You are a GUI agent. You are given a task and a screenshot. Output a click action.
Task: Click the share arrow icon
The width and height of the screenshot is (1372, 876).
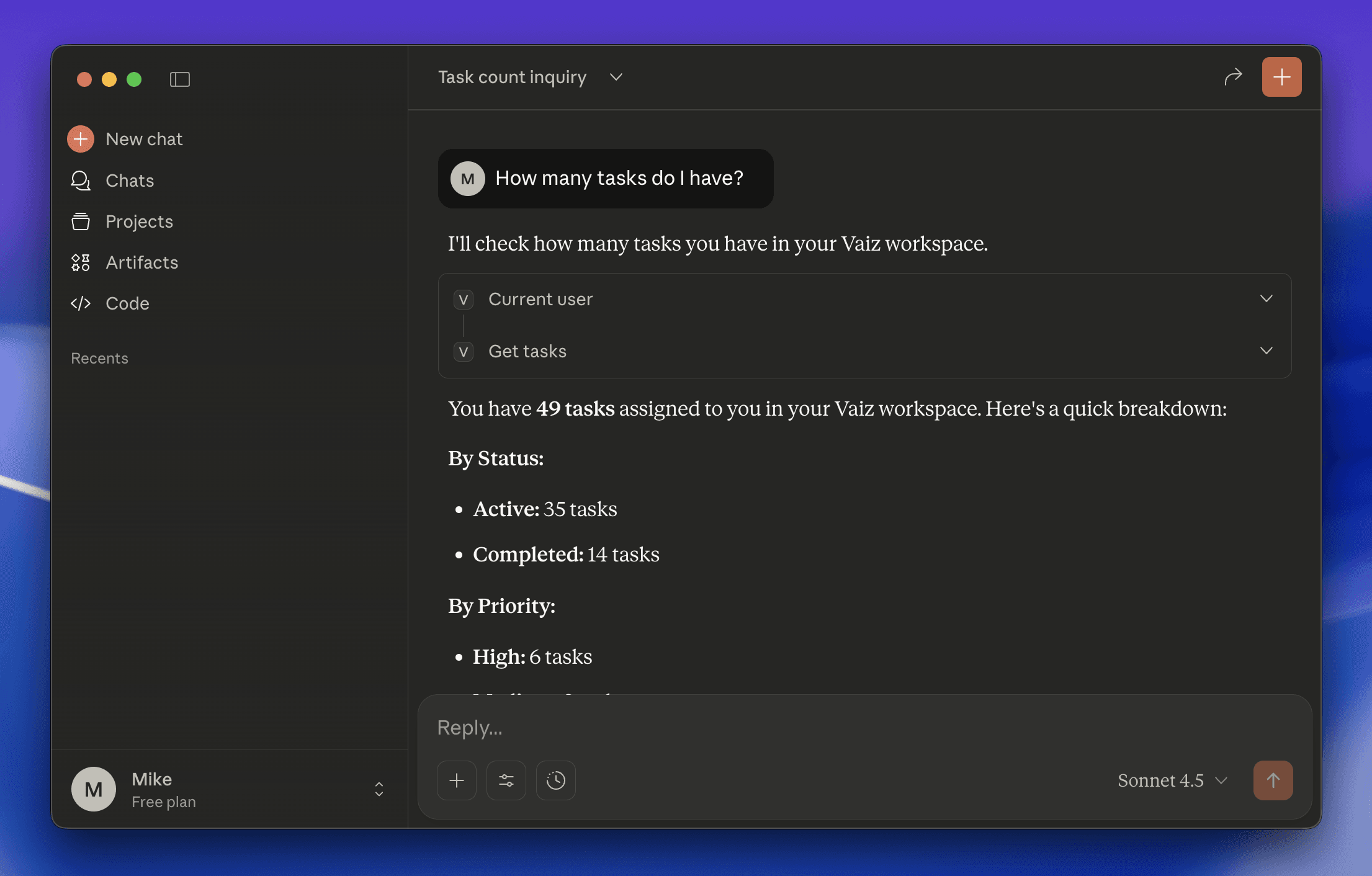coord(1233,77)
